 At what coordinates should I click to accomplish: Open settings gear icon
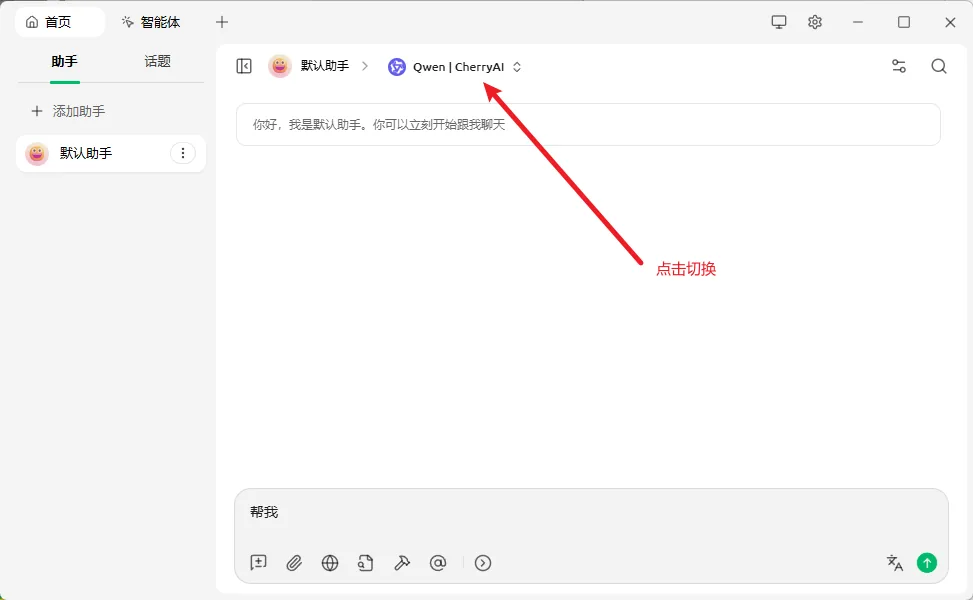(815, 22)
